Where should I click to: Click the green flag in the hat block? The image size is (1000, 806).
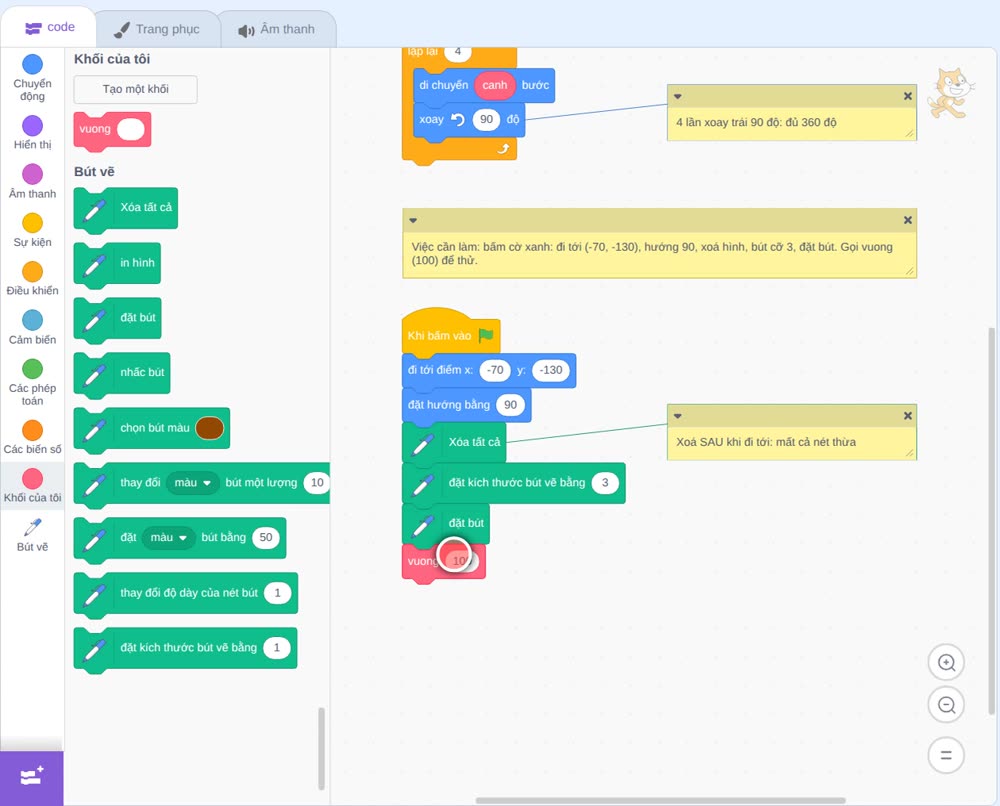click(486, 335)
